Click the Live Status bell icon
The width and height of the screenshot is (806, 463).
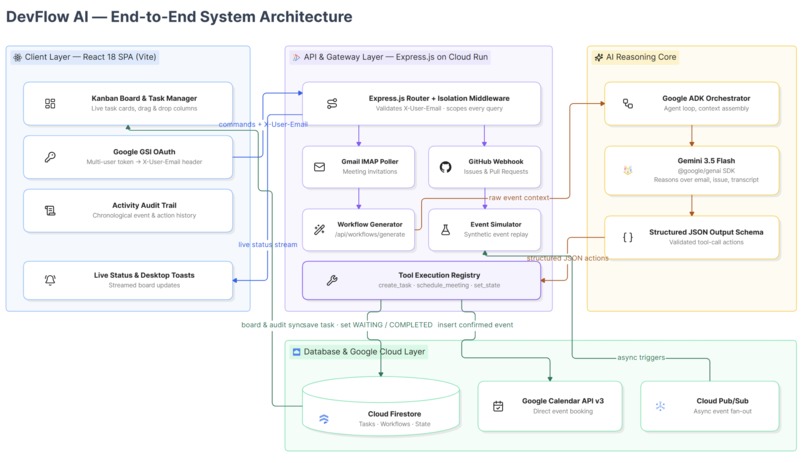(50, 280)
